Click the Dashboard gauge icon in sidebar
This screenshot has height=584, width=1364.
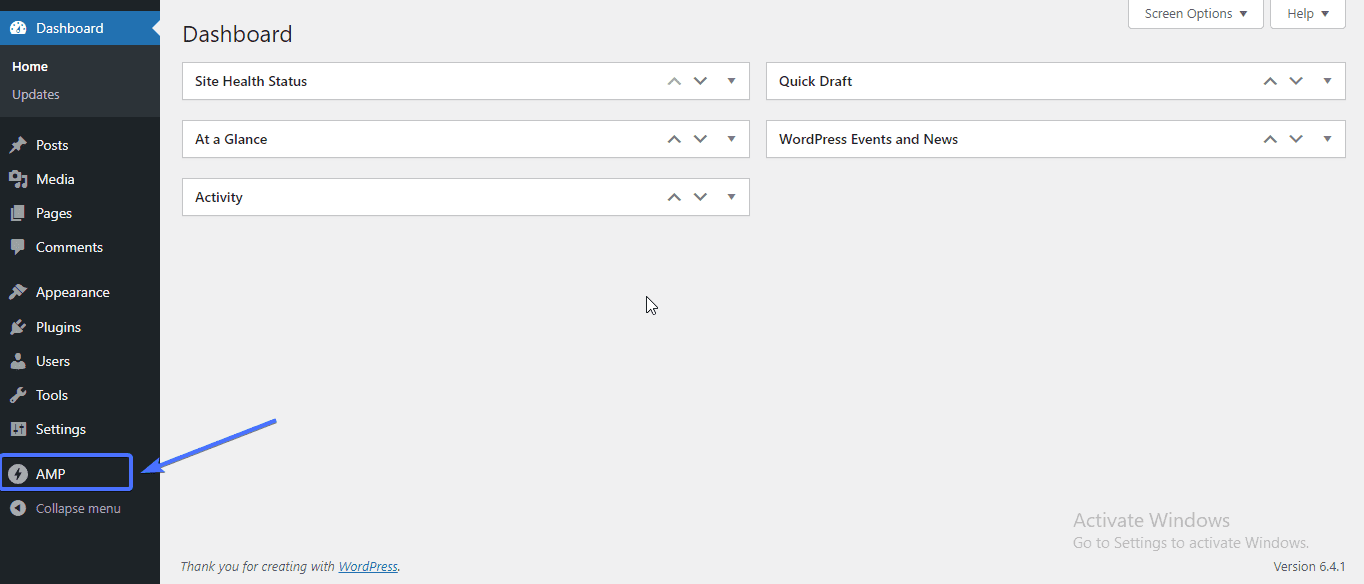tap(18, 28)
